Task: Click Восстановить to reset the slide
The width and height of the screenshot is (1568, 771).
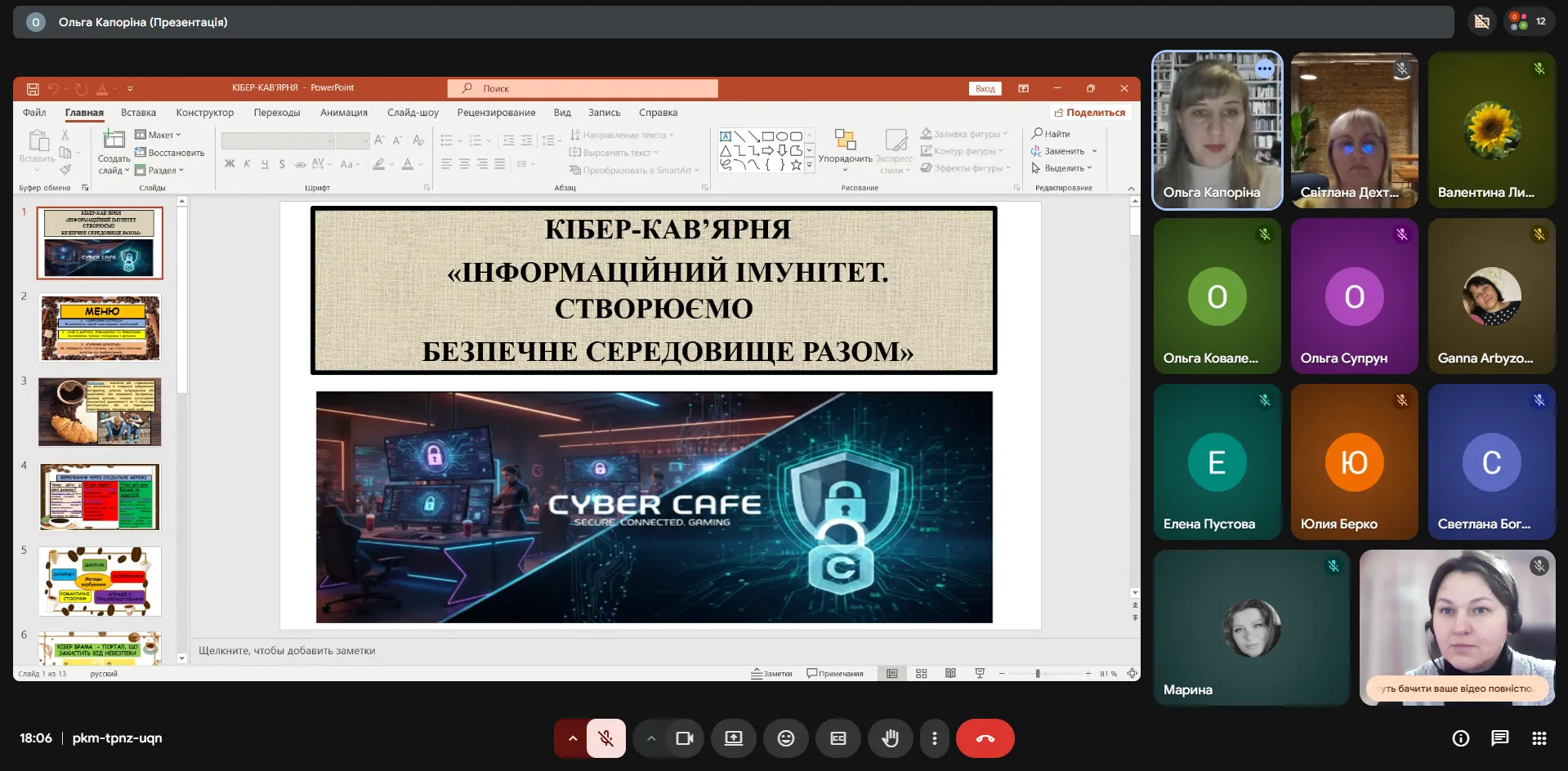Action: 170,153
